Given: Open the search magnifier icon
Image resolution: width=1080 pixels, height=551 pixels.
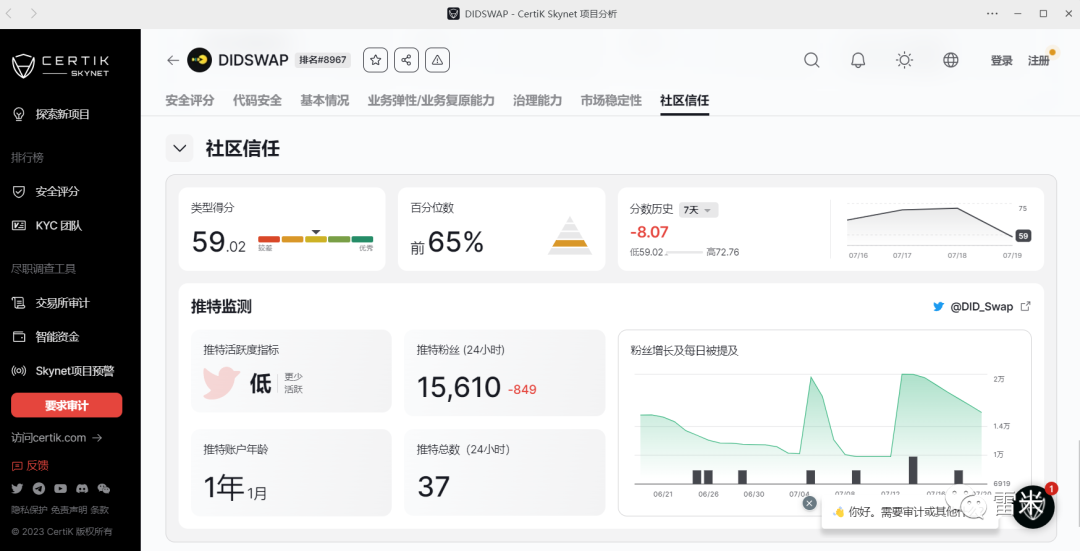Looking at the screenshot, I should coord(812,60).
